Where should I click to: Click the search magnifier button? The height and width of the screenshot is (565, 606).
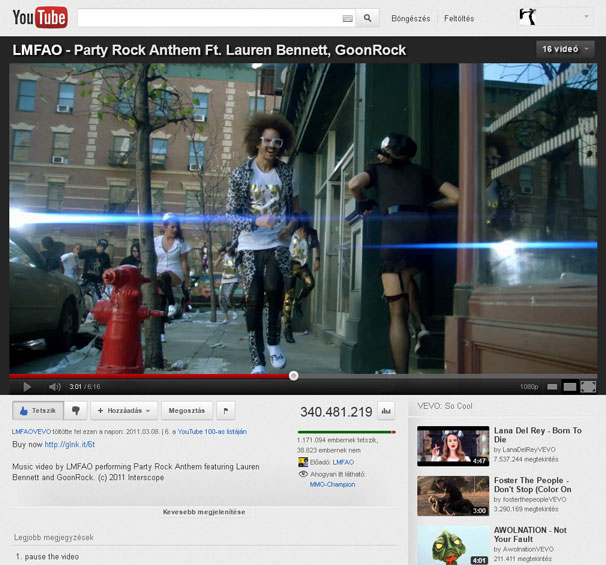pos(367,18)
